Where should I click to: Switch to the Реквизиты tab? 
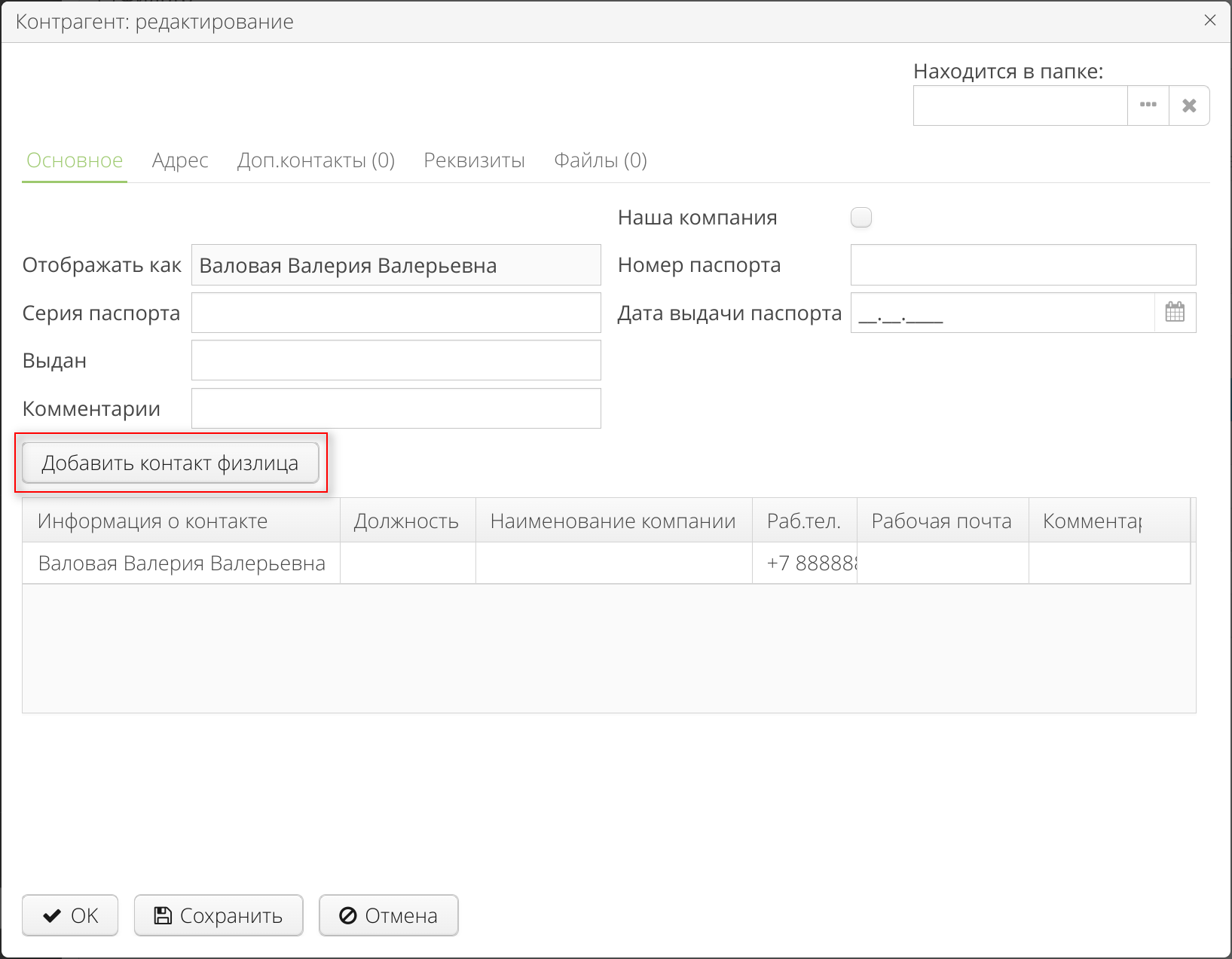tap(473, 160)
